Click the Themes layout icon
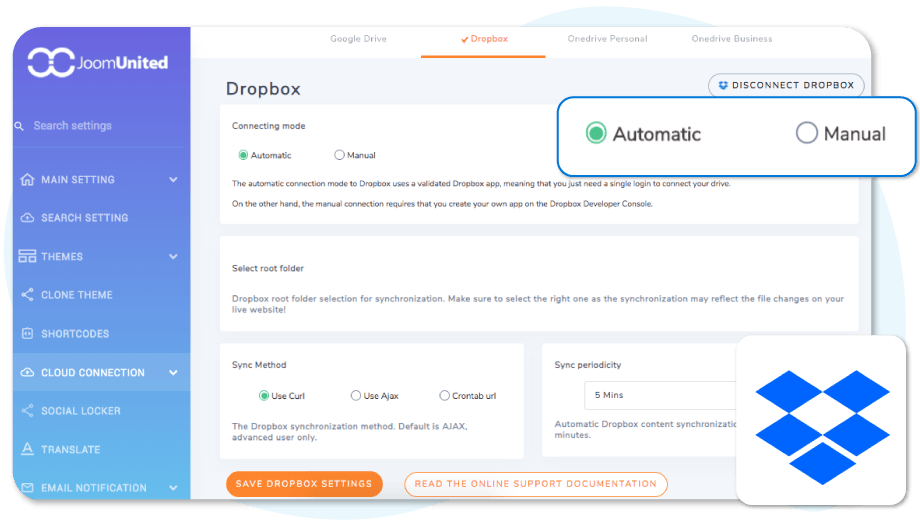The image size is (920, 523). tap(27, 257)
